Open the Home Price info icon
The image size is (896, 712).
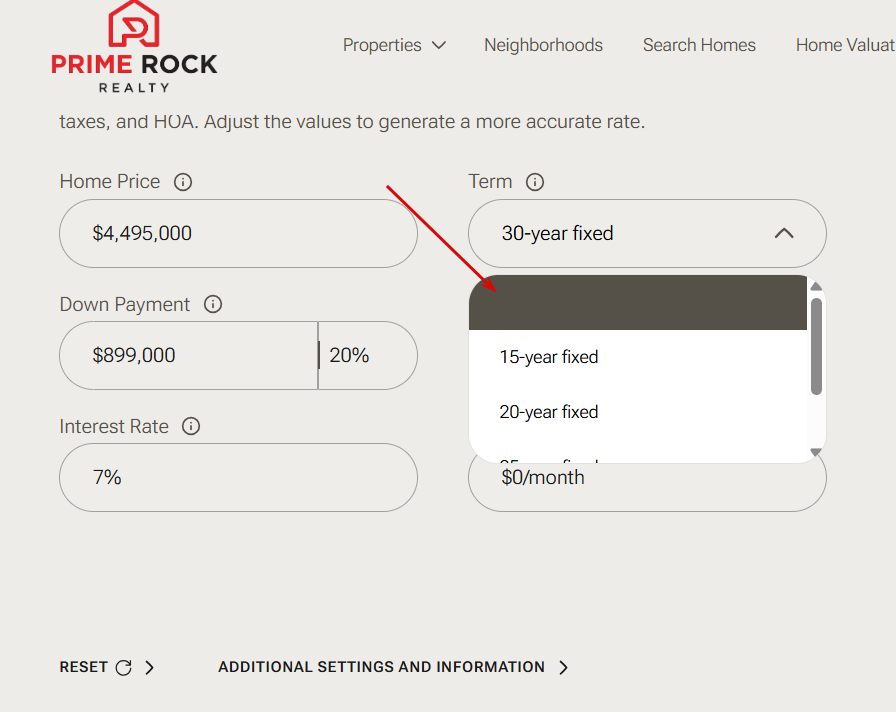click(183, 182)
